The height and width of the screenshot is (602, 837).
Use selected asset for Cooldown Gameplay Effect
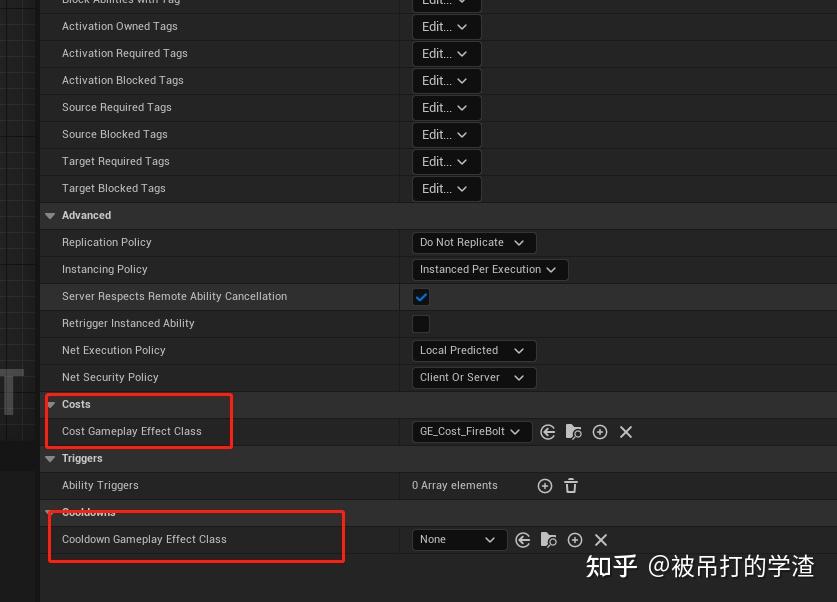coord(522,539)
